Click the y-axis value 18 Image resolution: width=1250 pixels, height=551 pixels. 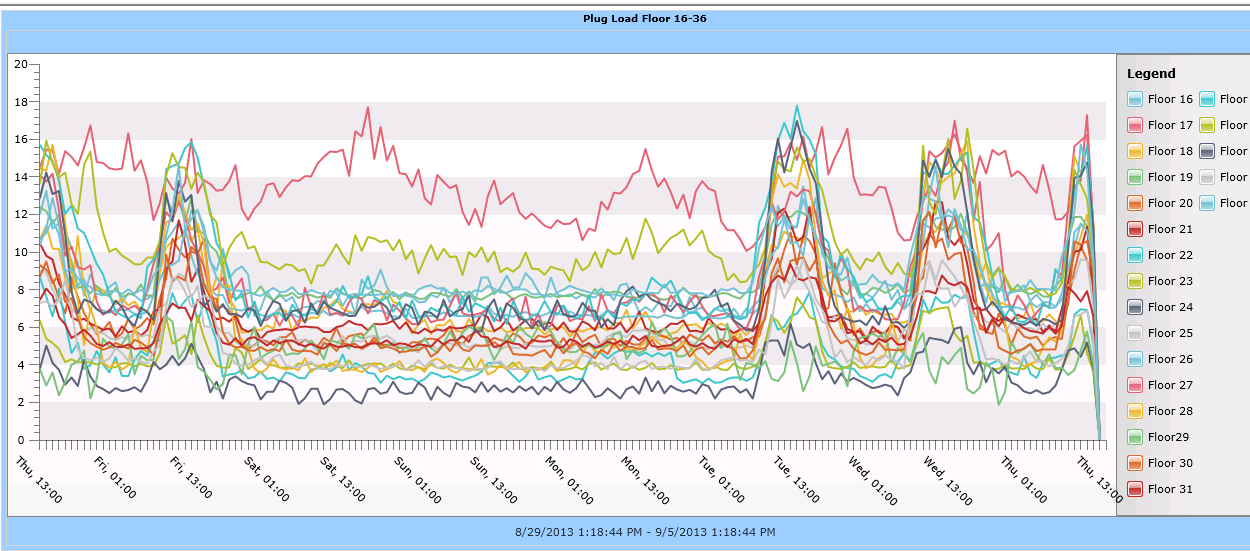click(x=20, y=102)
